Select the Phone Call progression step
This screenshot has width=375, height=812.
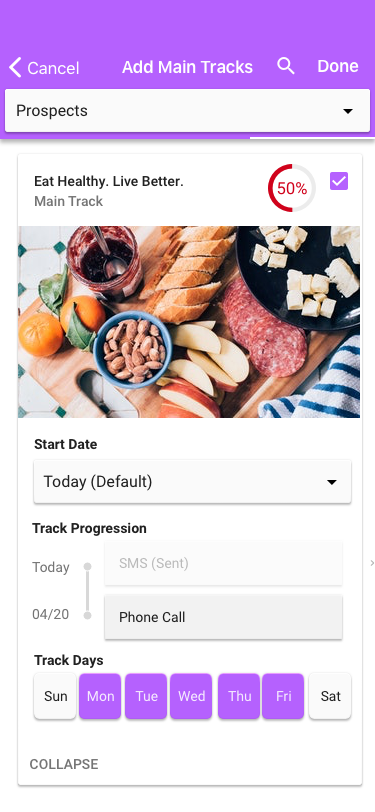point(223,617)
